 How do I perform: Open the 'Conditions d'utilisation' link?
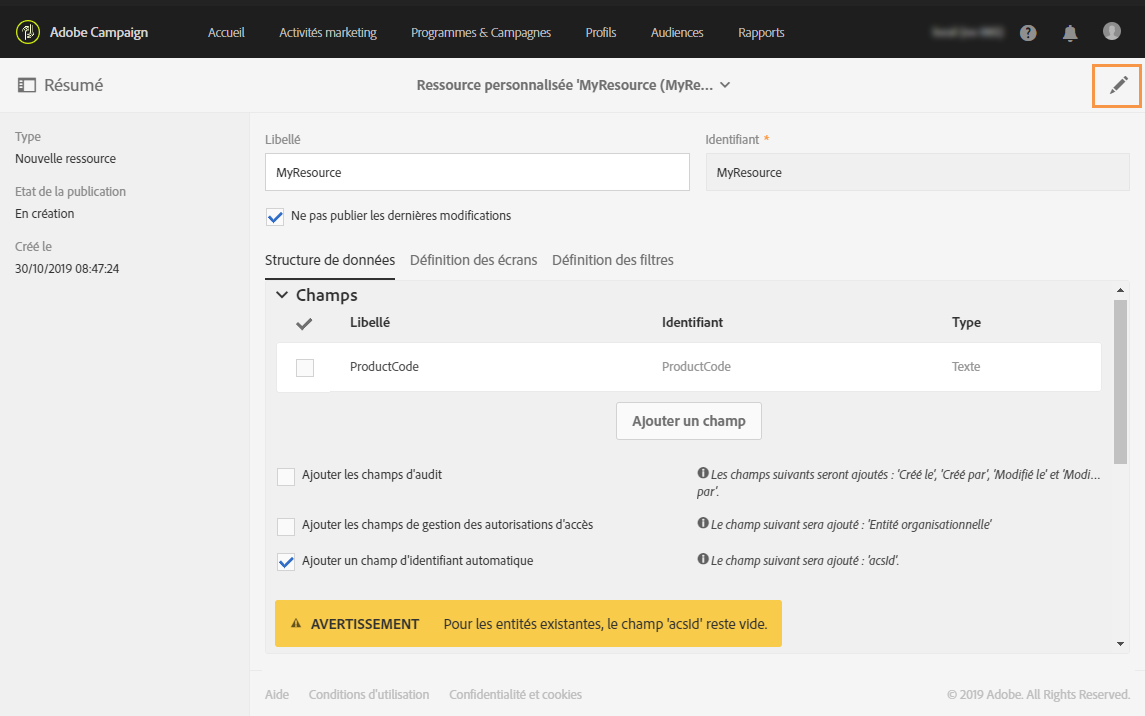pos(368,695)
